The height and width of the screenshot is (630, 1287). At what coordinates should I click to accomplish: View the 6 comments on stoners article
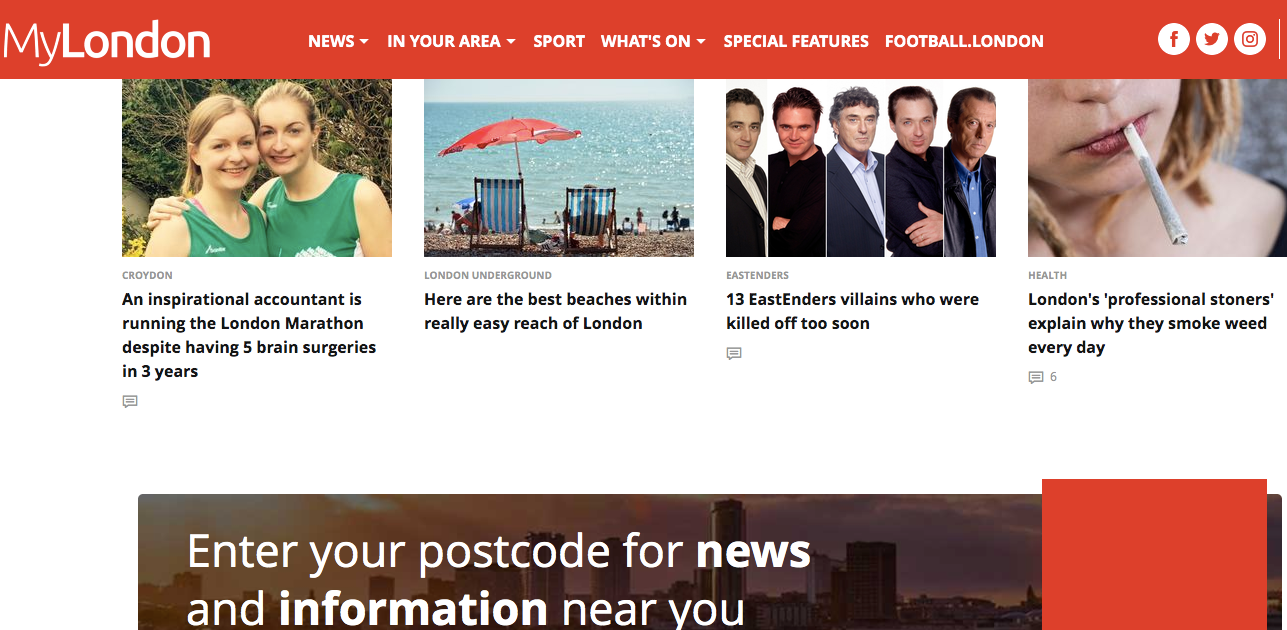(x=1043, y=377)
